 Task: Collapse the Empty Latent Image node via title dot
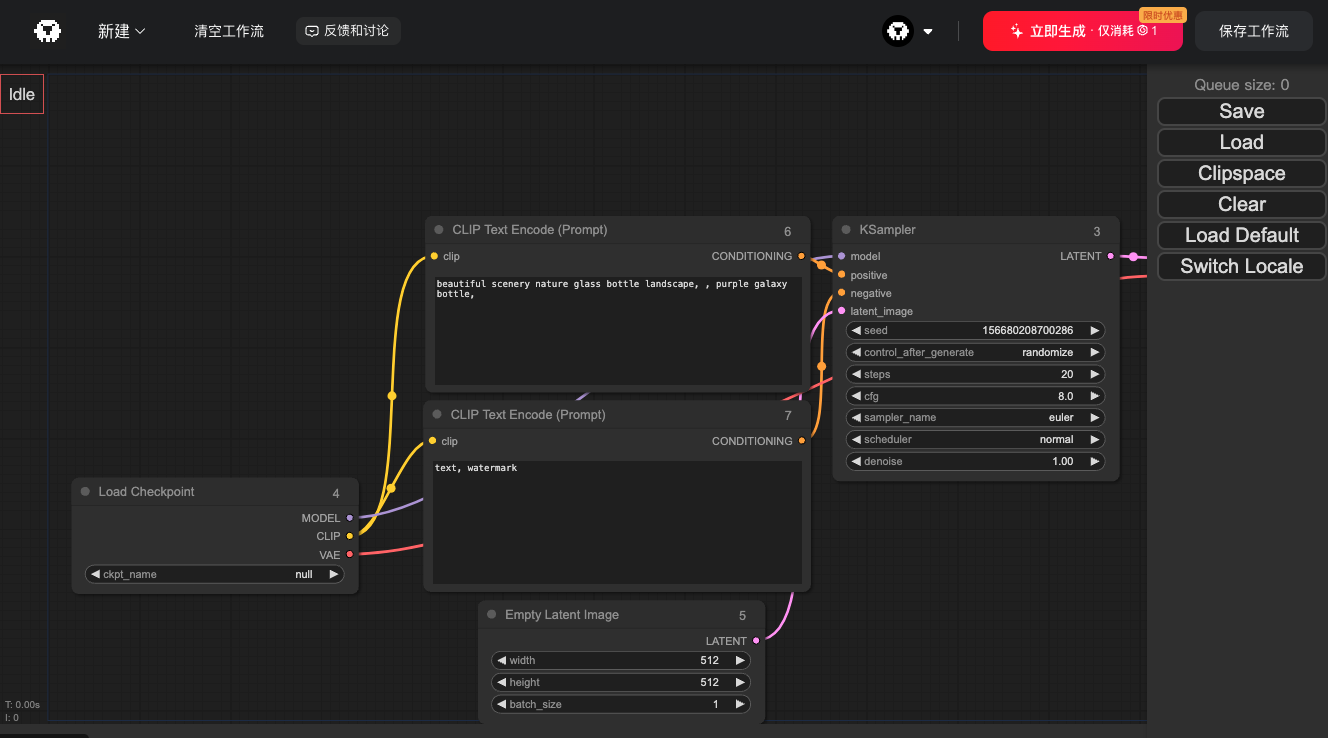point(491,615)
